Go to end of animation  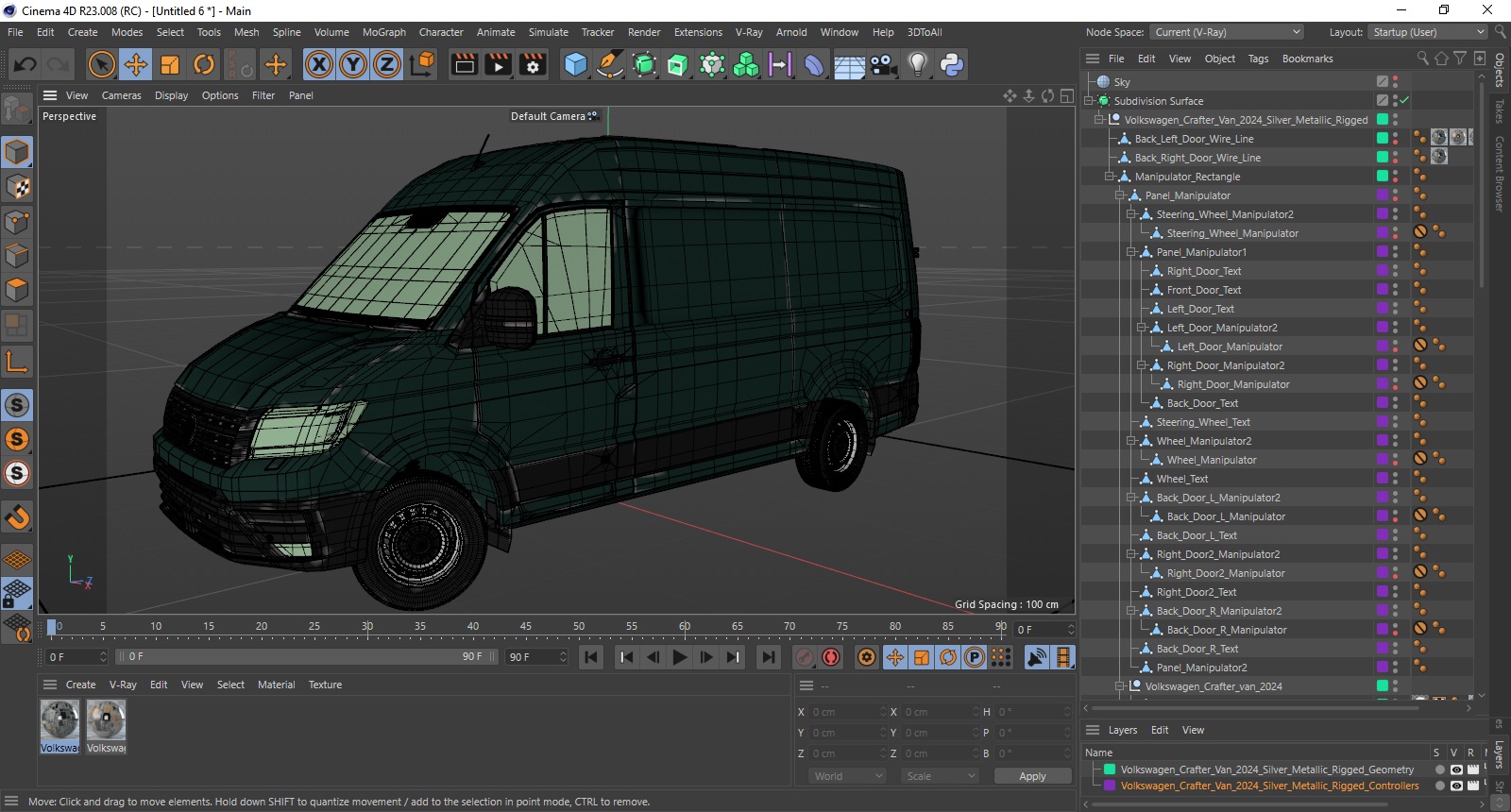tap(769, 657)
